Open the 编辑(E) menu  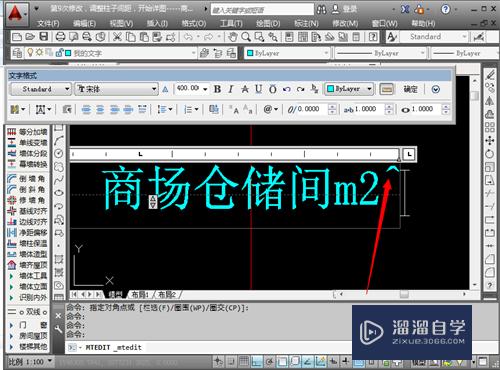tap(84, 24)
